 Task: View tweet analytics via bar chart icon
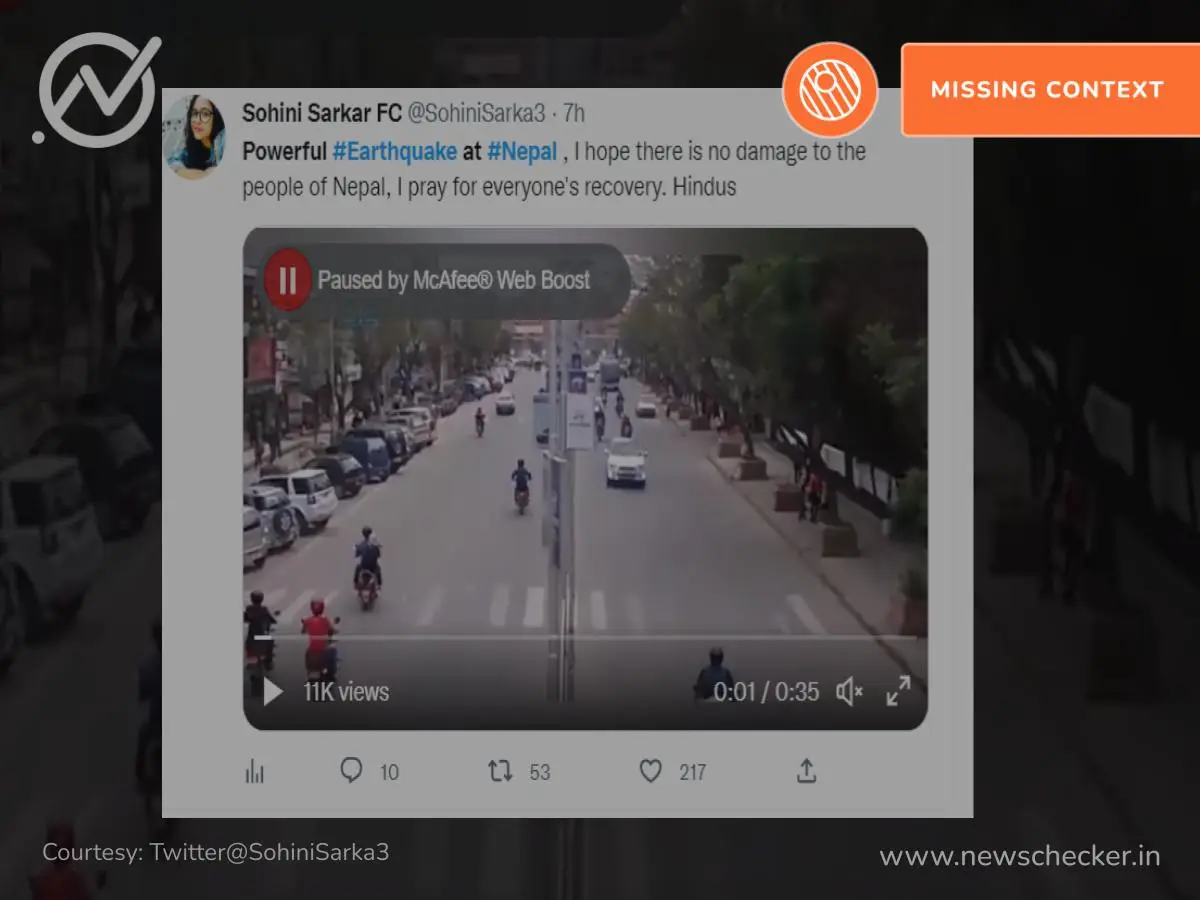(x=255, y=771)
